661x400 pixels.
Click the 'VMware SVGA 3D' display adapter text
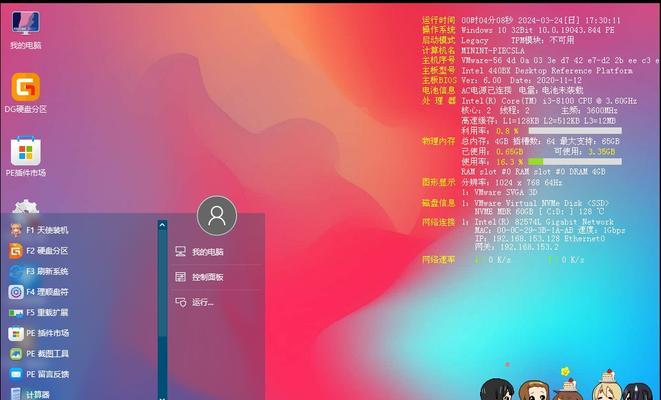point(505,192)
